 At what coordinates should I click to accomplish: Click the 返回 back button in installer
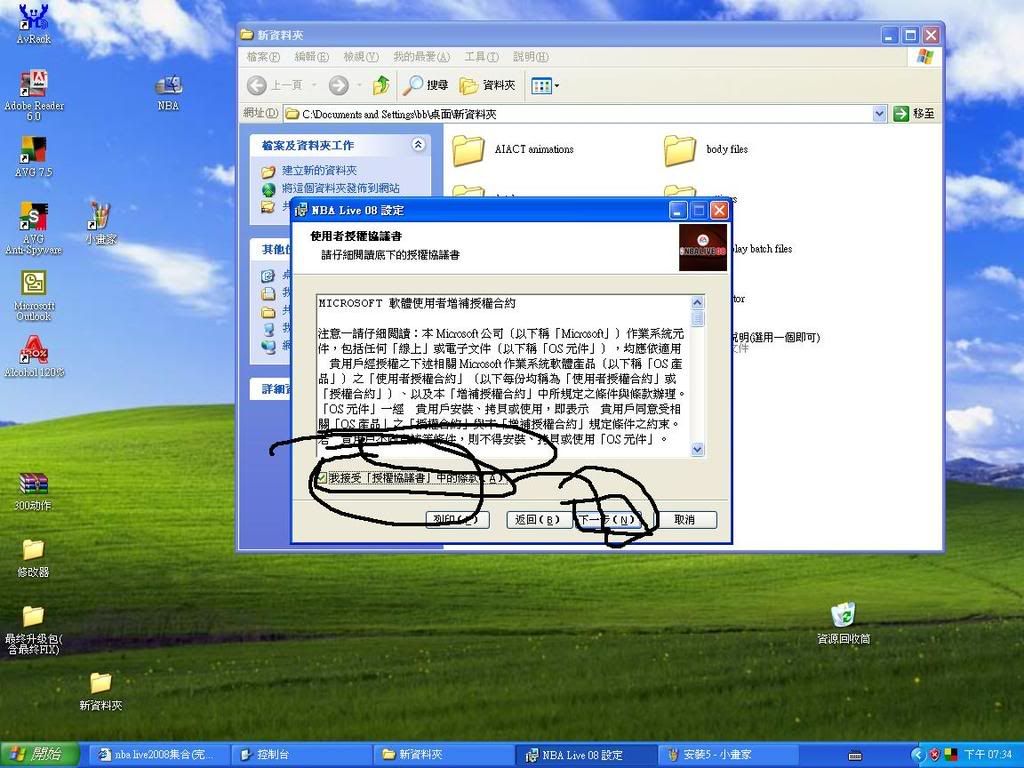point(538,519)
